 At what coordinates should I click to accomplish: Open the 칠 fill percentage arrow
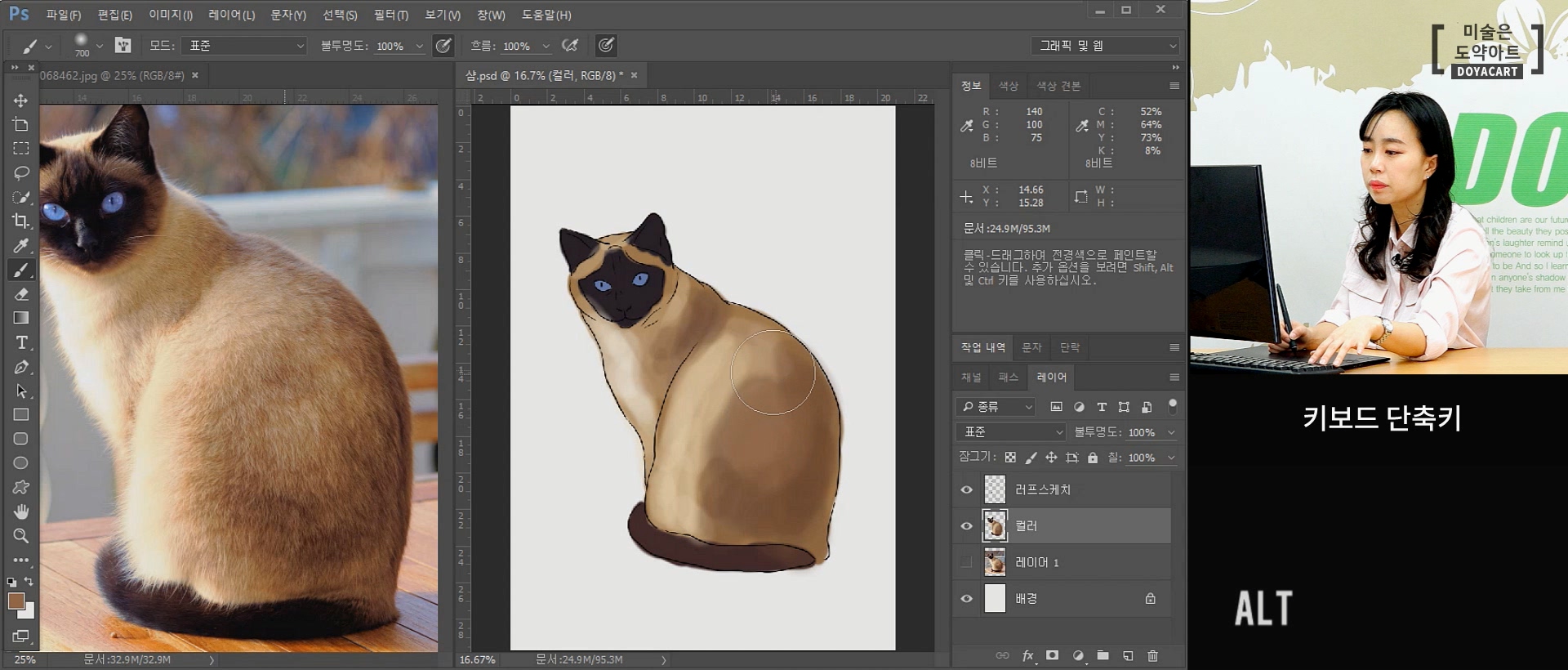[x=1171, y=458]
